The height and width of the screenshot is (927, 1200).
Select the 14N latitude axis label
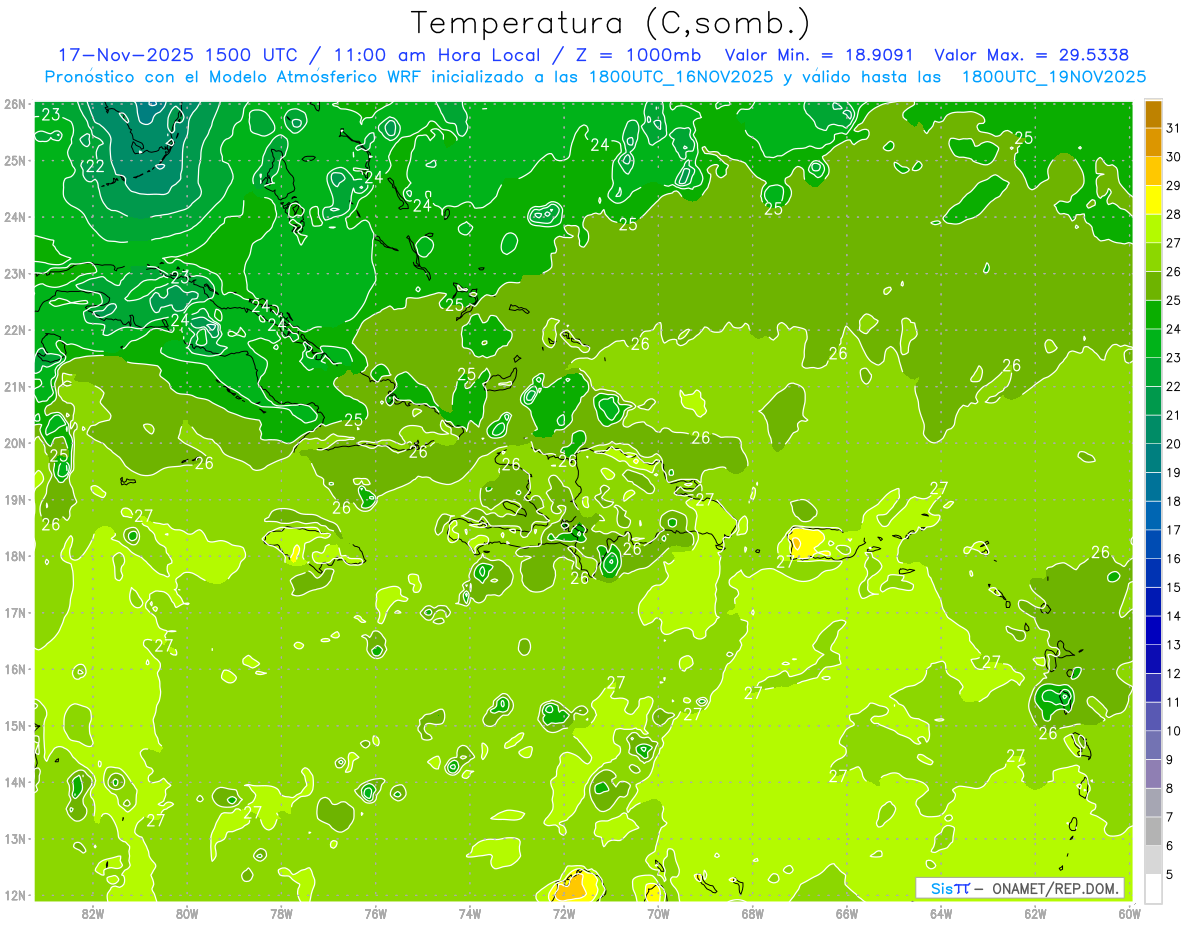click(x=15, y=782)
